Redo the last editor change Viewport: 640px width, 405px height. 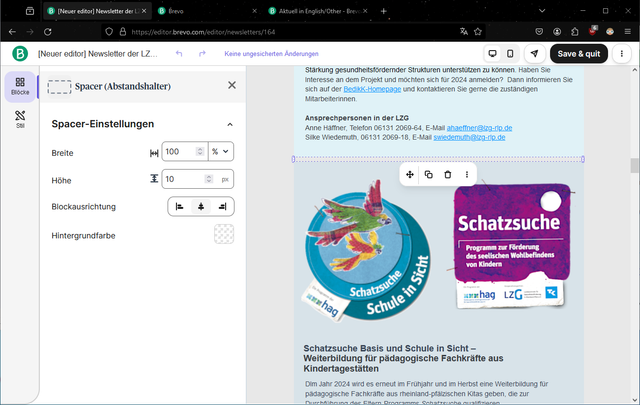pyautogui.click(x=202, y=53)
